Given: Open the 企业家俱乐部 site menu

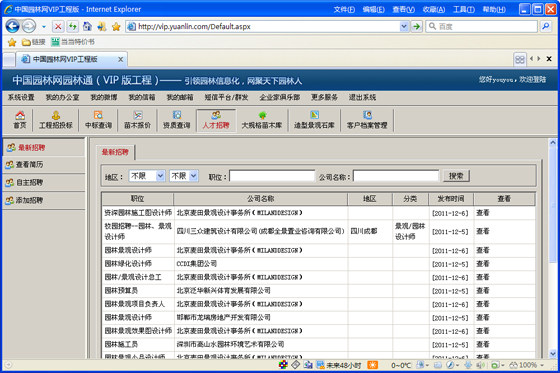Looking at the screenshot, I should coord(280,97).
